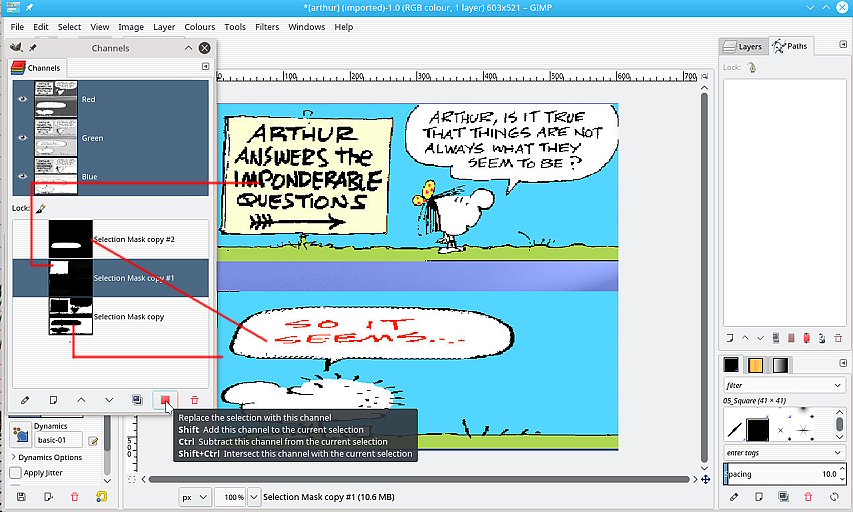Toggle the quick mask button at canvas corner
Viewport: 853px width, 512px height.
click(132, 479)
